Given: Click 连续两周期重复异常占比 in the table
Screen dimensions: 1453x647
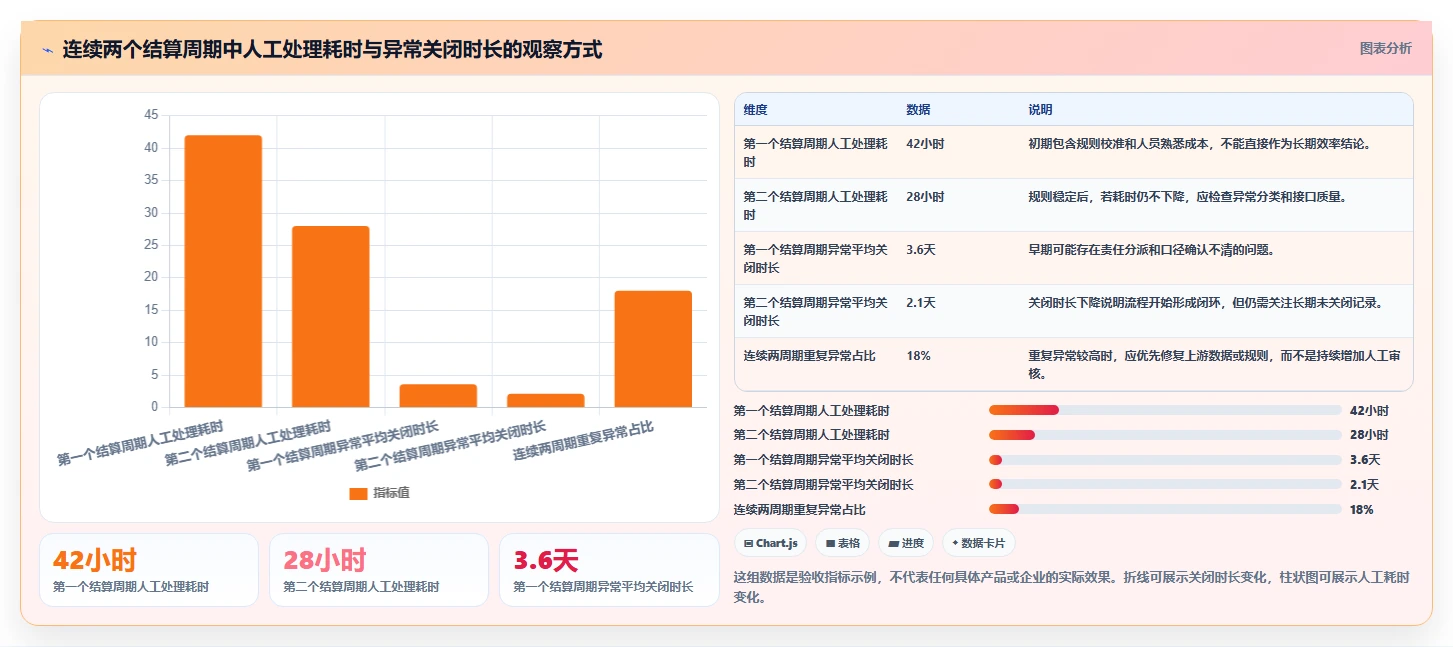Looking at the screenshot, I should pos(809,355).
